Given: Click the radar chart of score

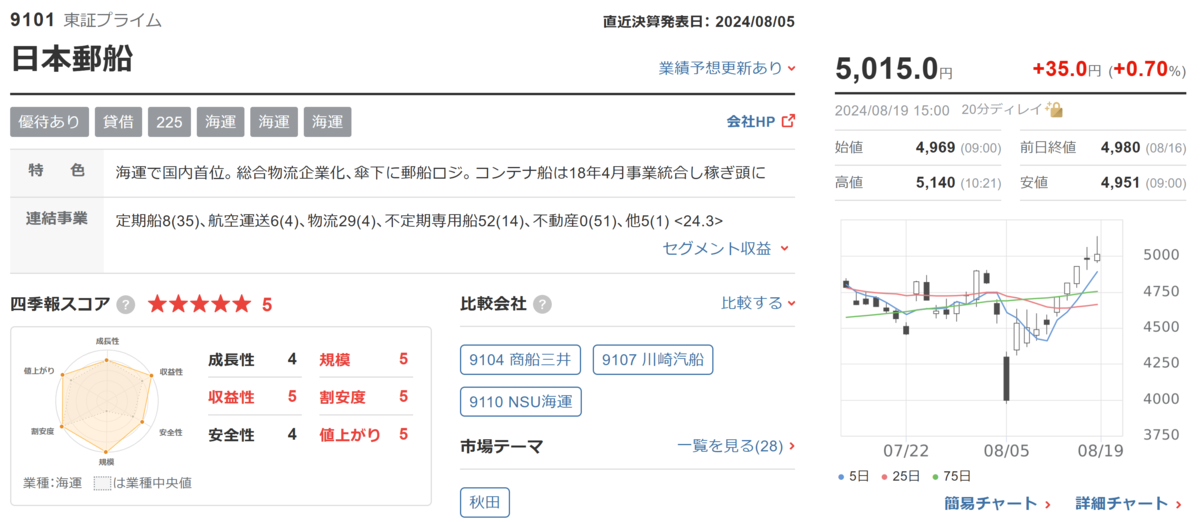Looking at the screenshot, I should coord(106,402).
